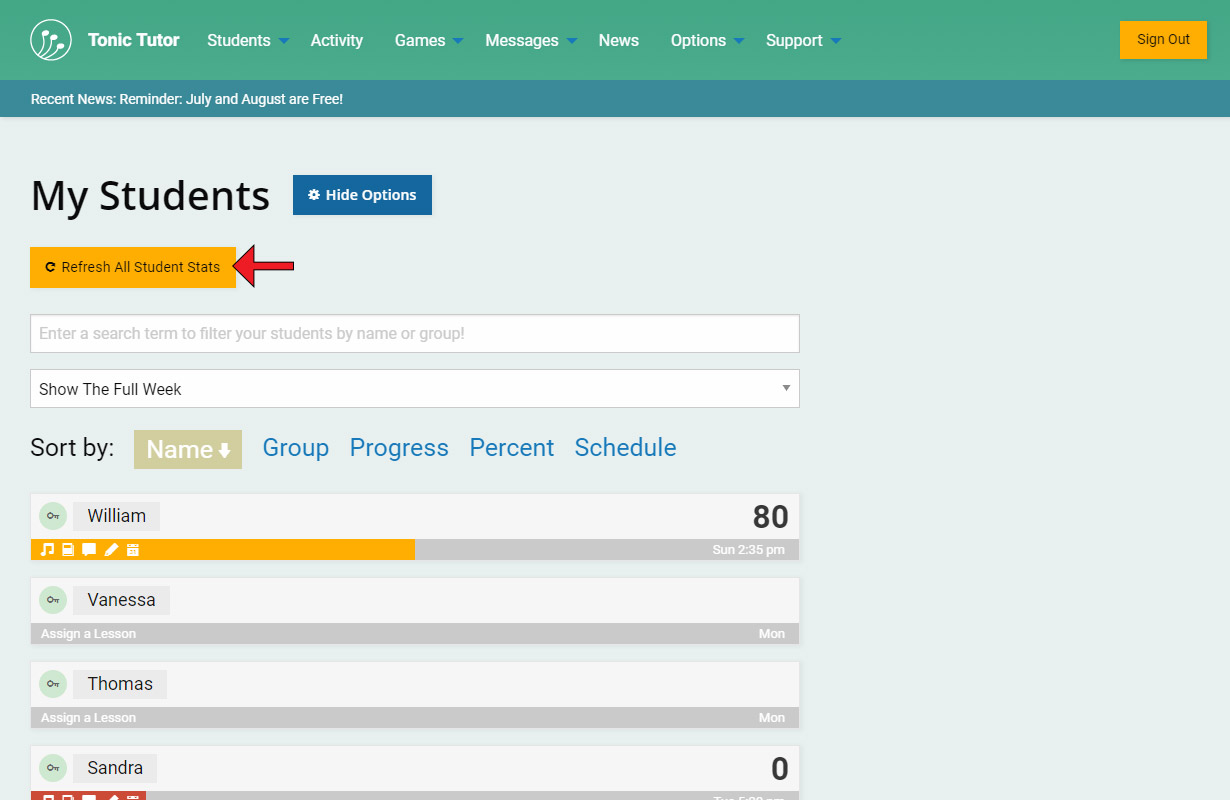Open the Activity page in the navigation bar
Image resolution: width=1230 pixels, height=800 pixels.
pos(336,40)
